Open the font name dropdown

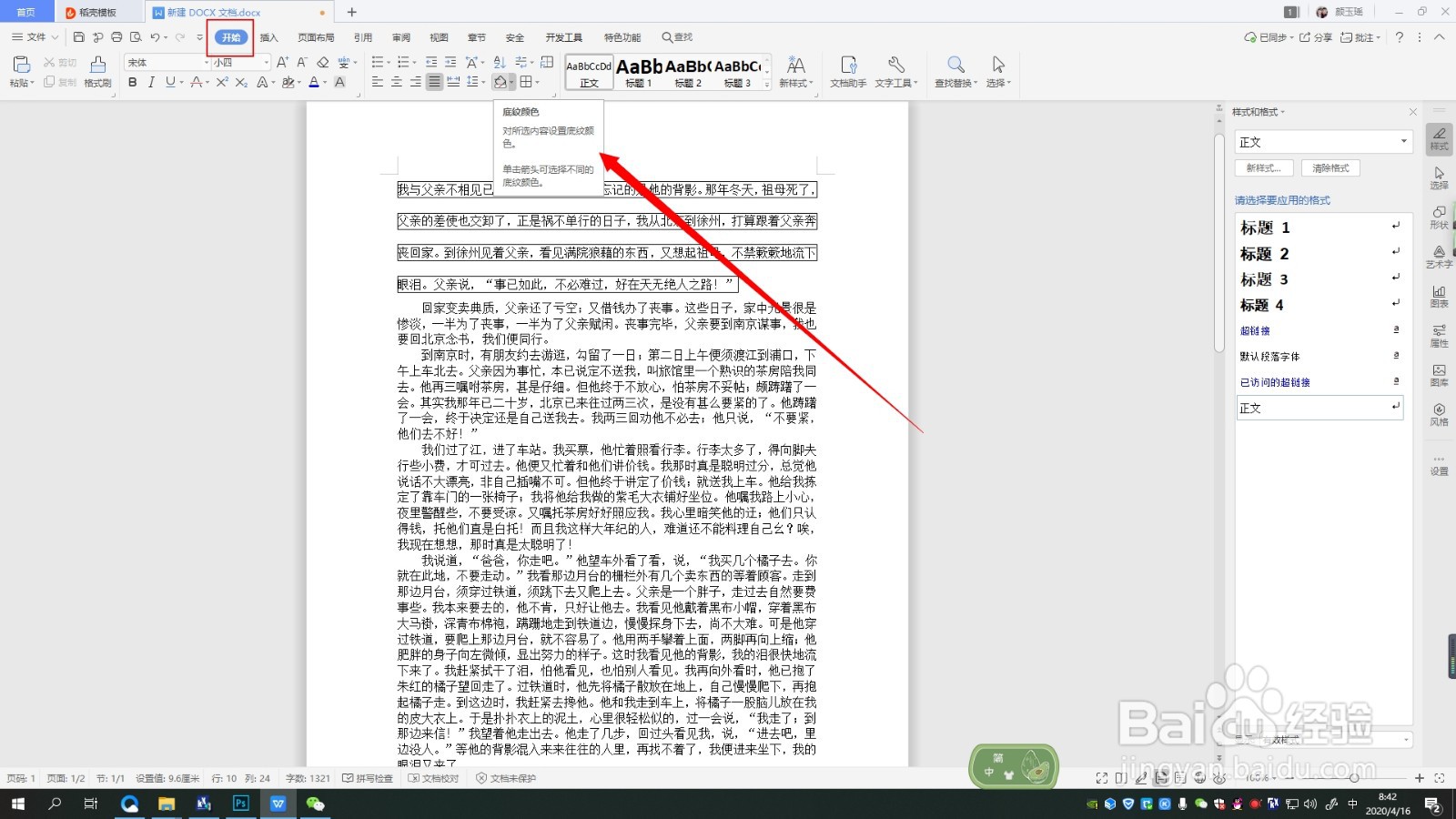point(207,62)
